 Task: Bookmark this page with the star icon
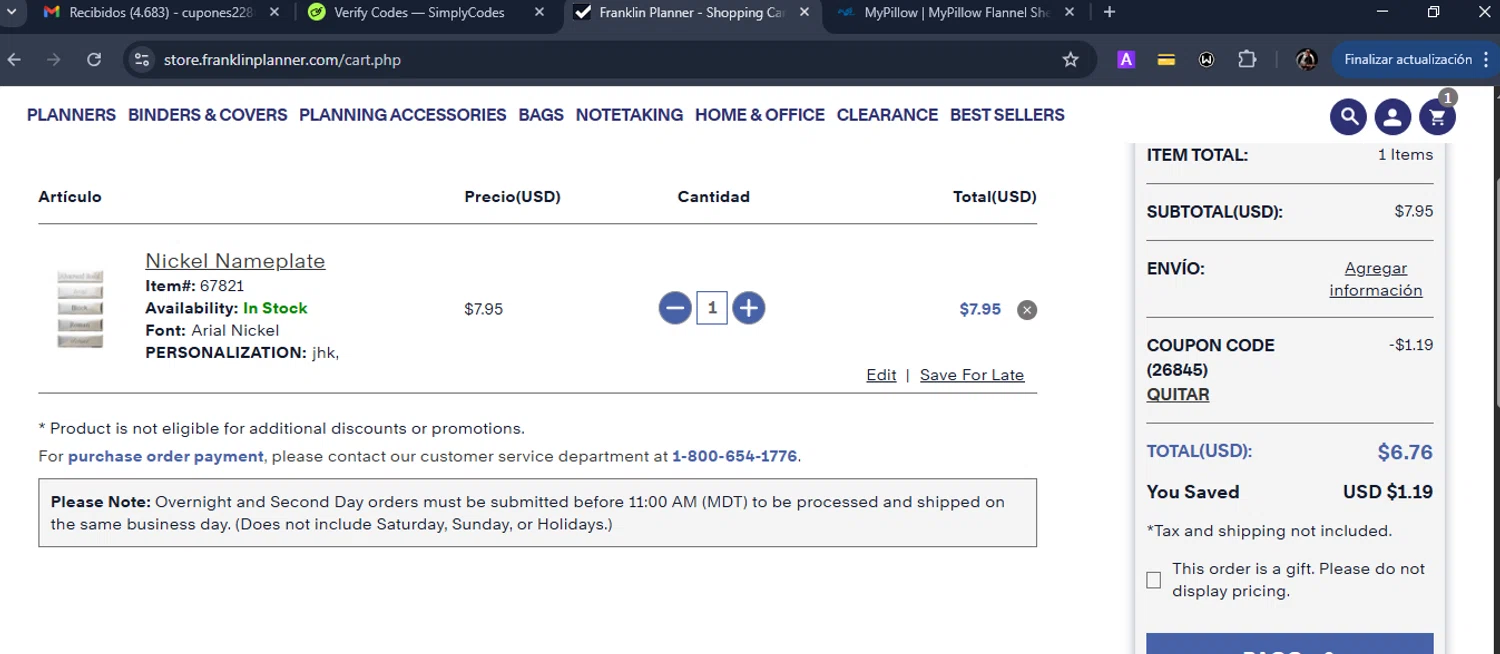coord(1070,60)
